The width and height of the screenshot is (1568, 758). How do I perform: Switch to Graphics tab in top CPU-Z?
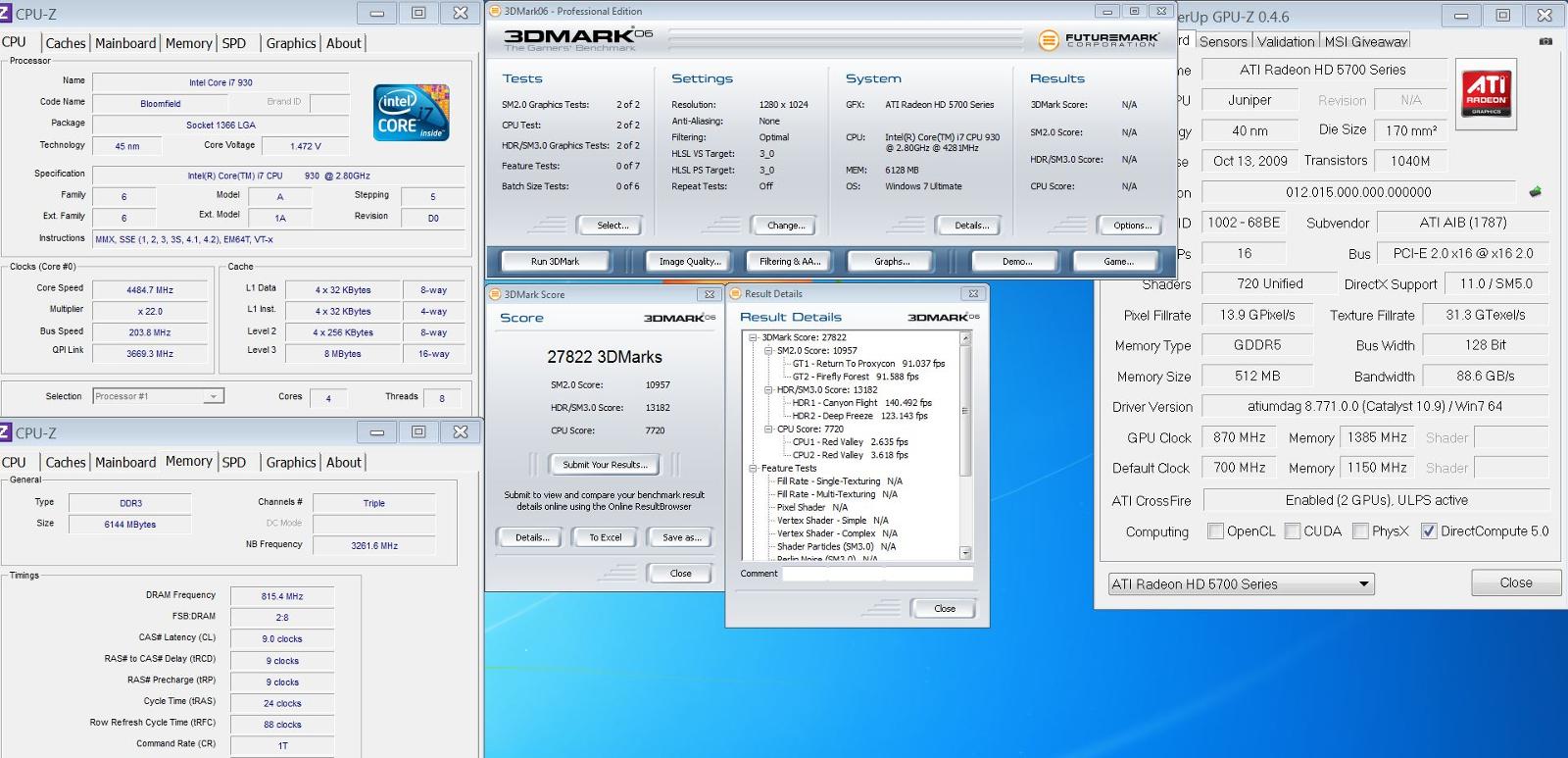[x=291, y=43]
